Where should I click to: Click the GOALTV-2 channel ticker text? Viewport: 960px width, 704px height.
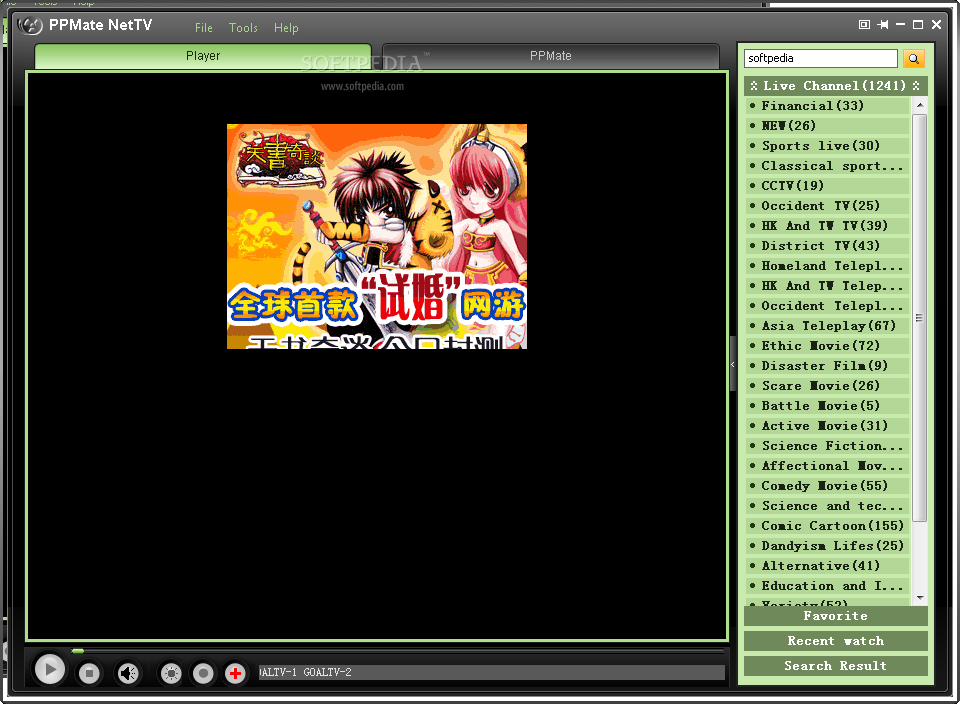tap(328, 672)
